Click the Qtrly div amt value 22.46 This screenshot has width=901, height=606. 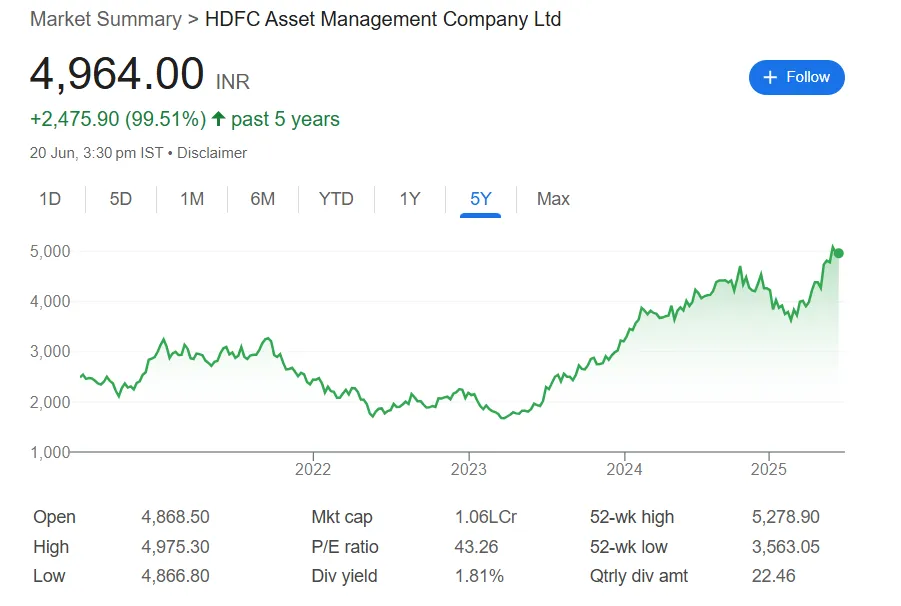(773, 576)
